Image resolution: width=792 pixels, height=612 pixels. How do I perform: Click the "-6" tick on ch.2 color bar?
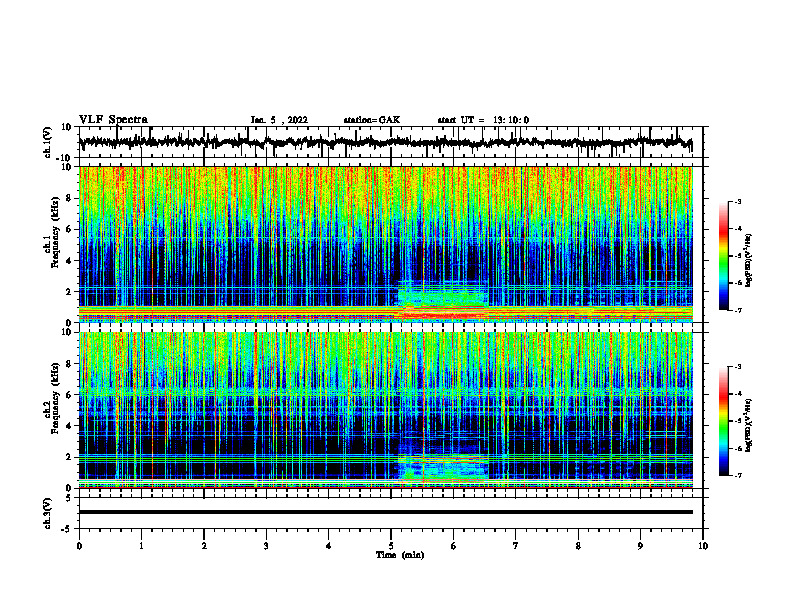(x=738, y=448)
